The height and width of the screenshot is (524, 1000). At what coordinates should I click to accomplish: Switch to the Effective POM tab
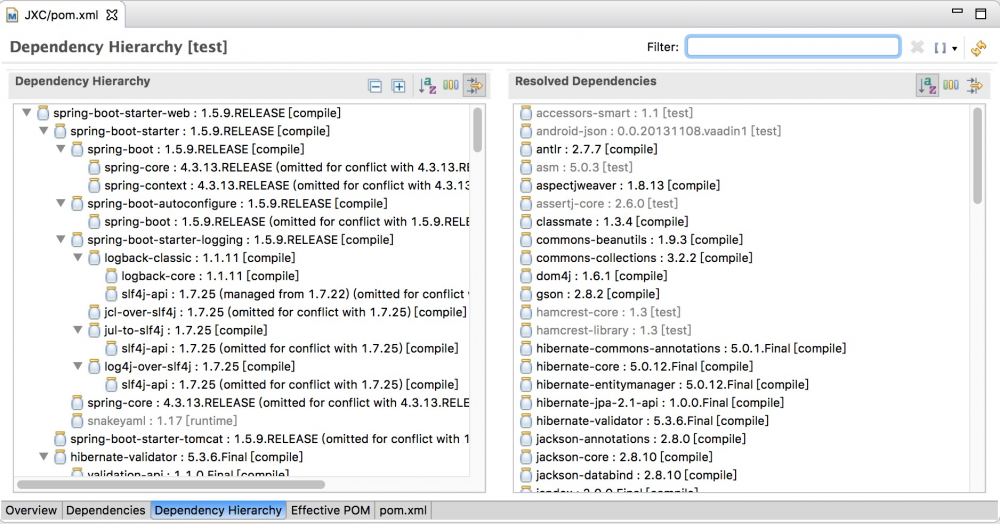coord(330,510)
